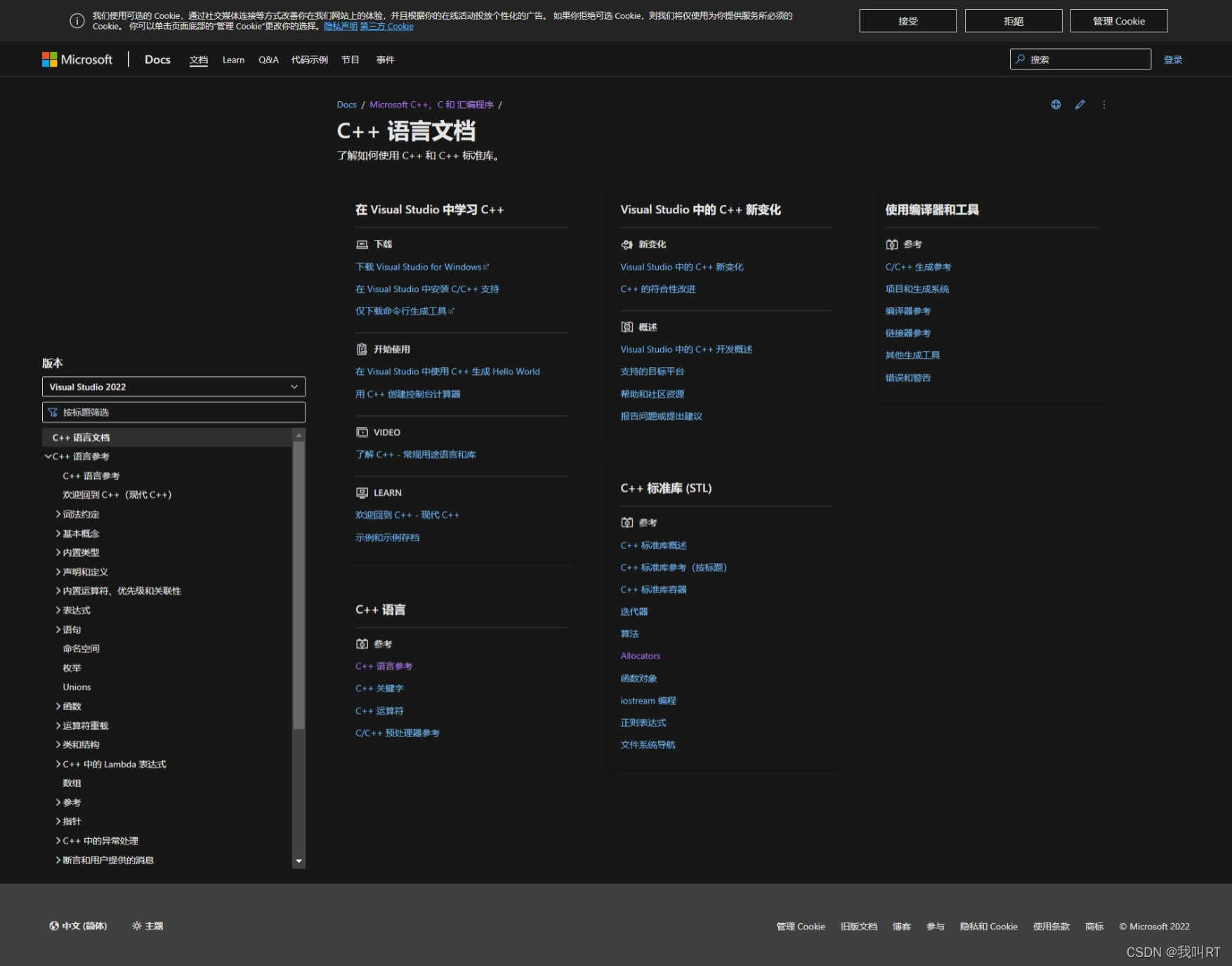Click the 按标题筛选 filter input
The width and height of the screenshot is (1232, 966).
point(173,412)
